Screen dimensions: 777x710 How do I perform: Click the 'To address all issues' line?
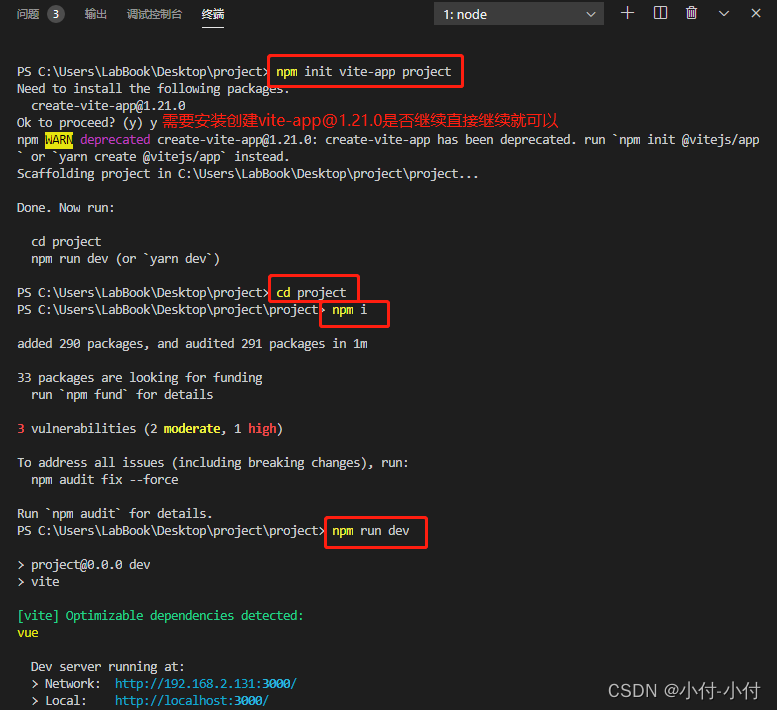213,462
